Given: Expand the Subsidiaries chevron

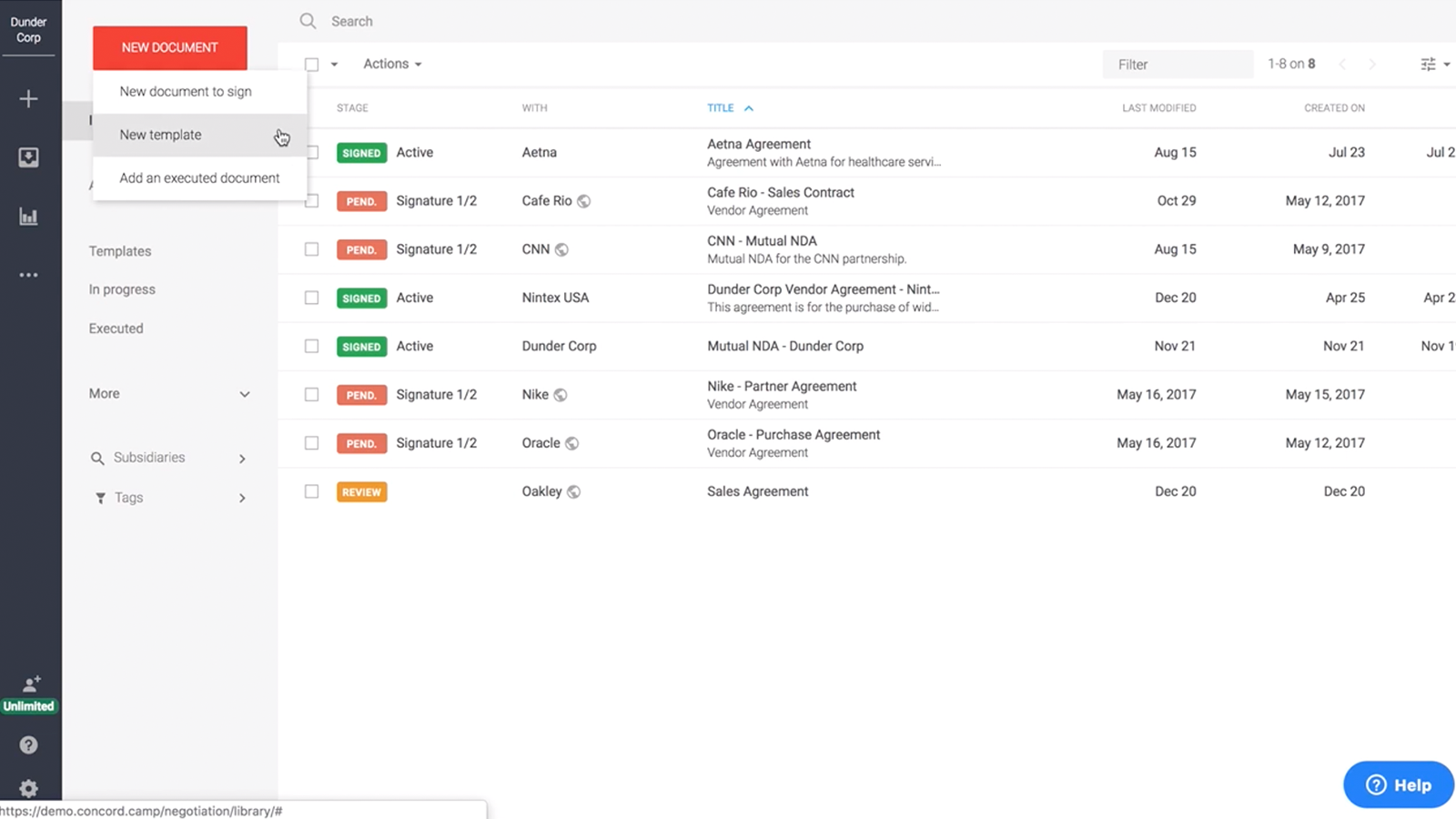Looking at the screenshot, I should pos(242,459).
